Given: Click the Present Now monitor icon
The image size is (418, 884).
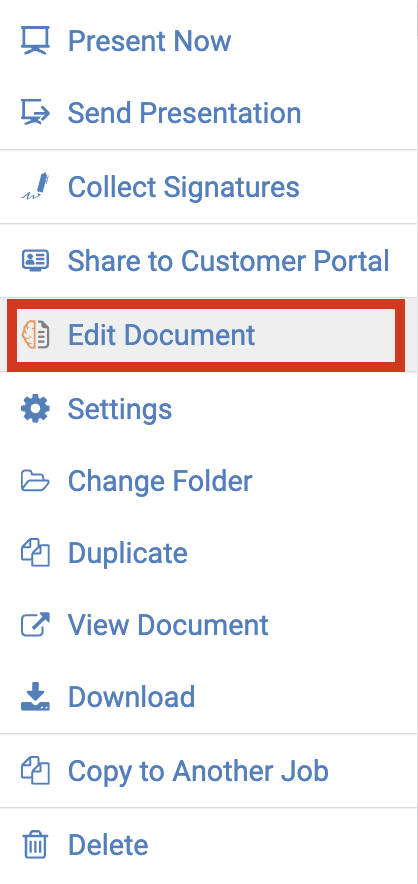Looking at the screenshot, I should [x=35, y=41].
